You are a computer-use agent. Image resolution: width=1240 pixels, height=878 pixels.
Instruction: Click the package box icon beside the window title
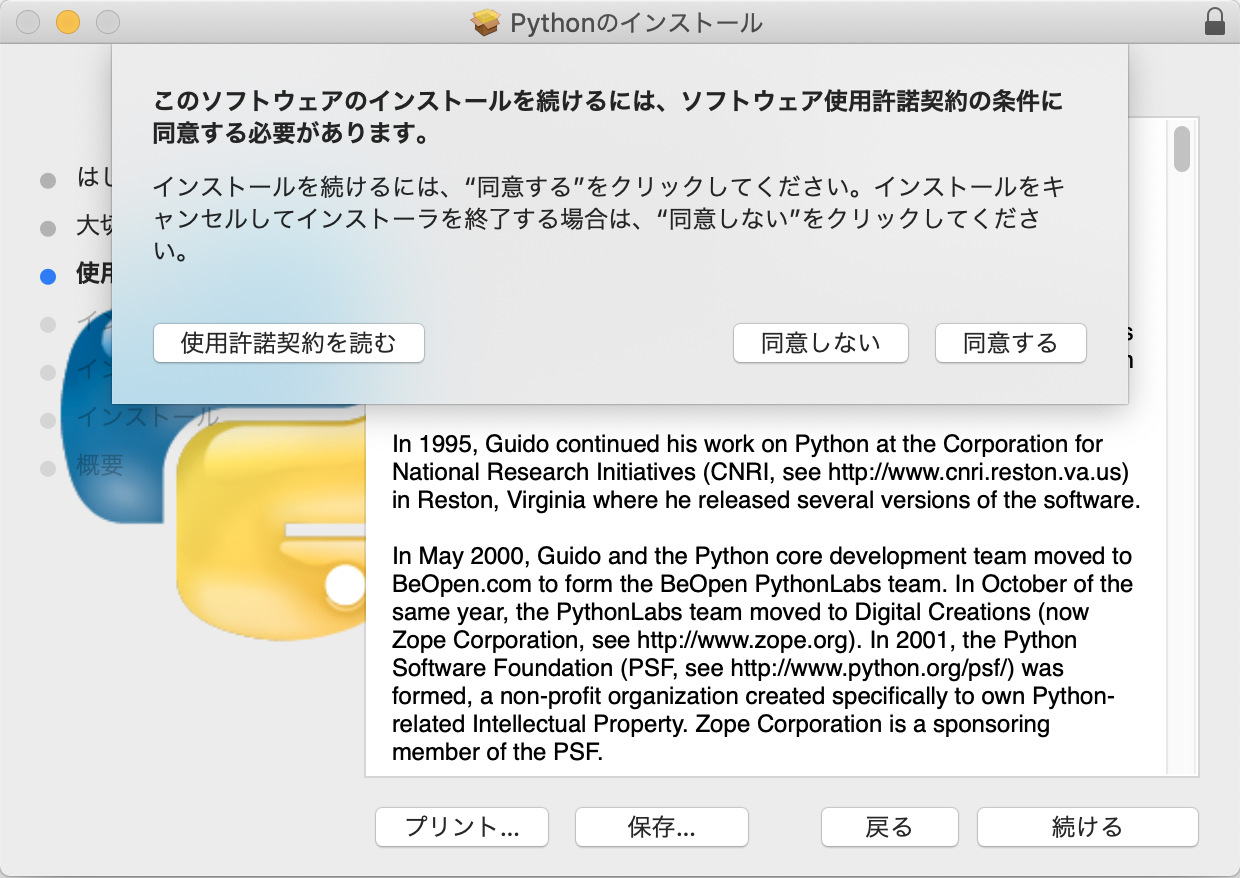pos(485,22)
